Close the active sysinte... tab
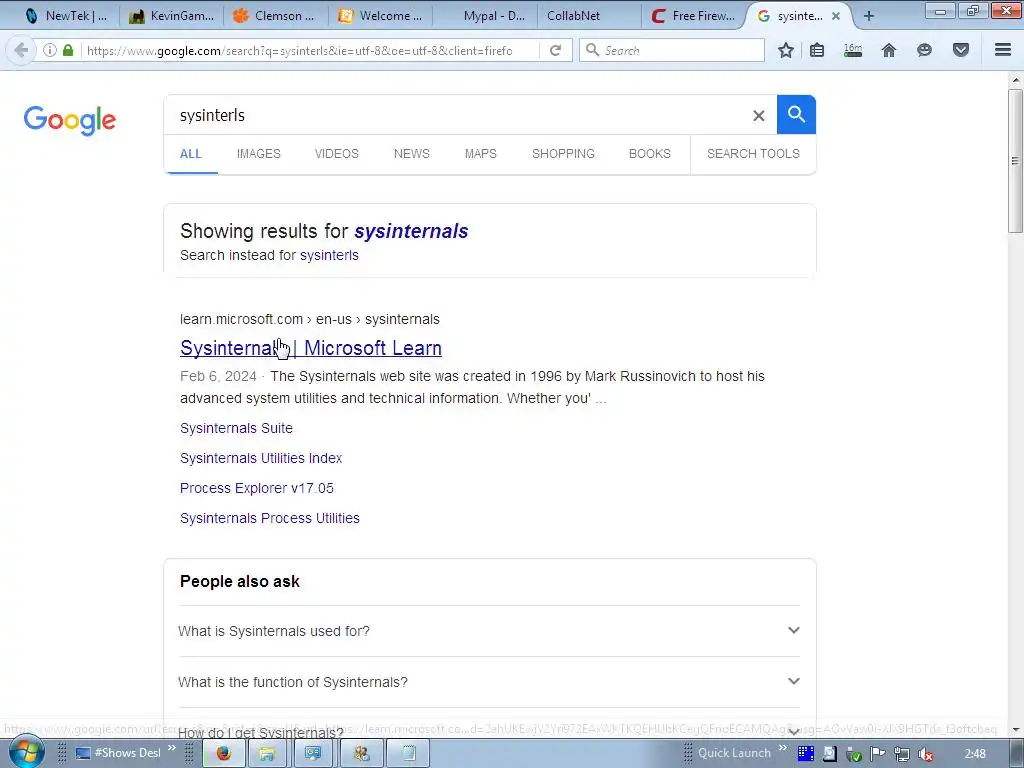 click(835, 16)
